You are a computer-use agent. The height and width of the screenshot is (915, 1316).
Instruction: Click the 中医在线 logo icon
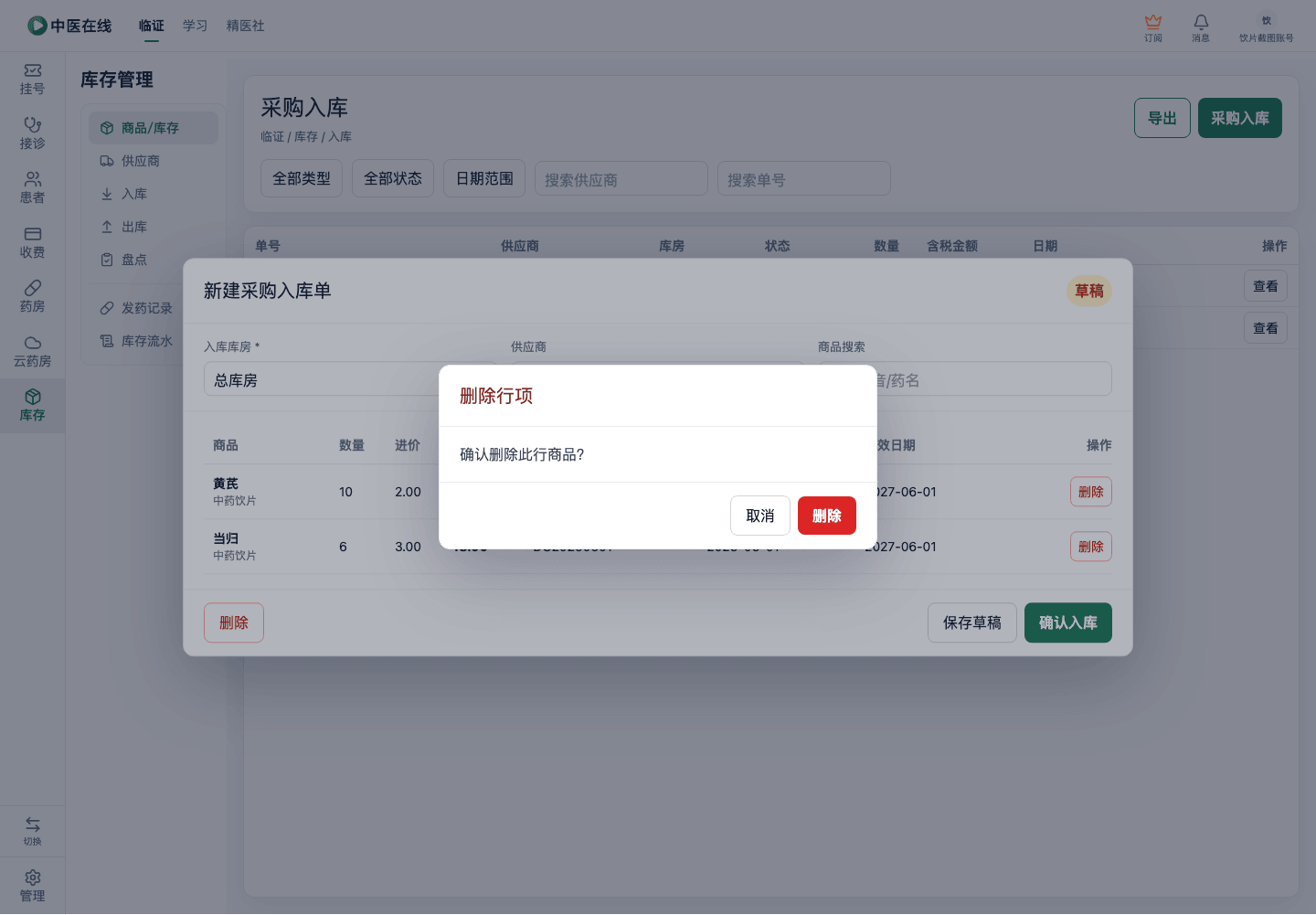coord(37,26)
